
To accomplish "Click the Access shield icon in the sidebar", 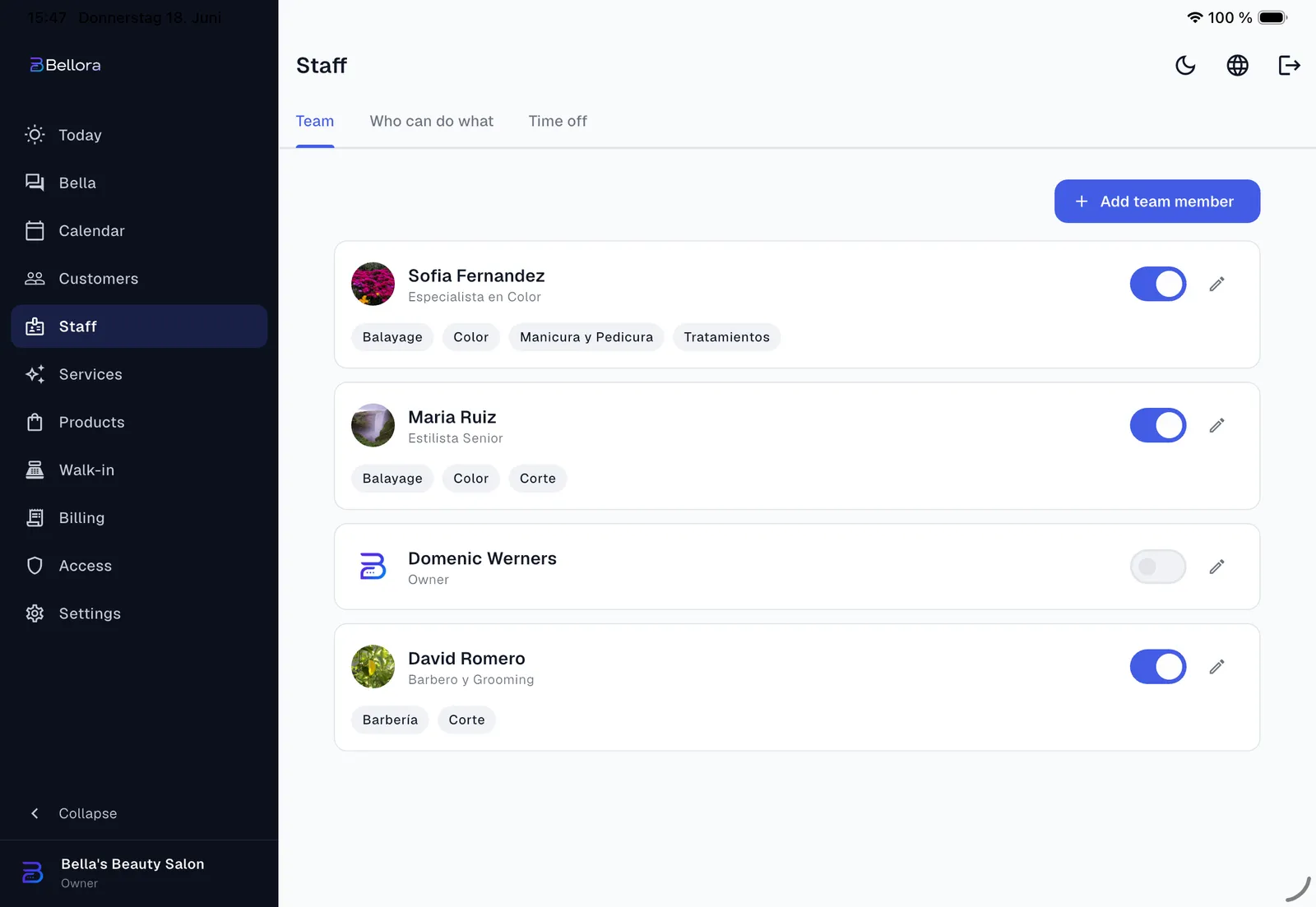I will pyautogui.click(x=35, y=566).
